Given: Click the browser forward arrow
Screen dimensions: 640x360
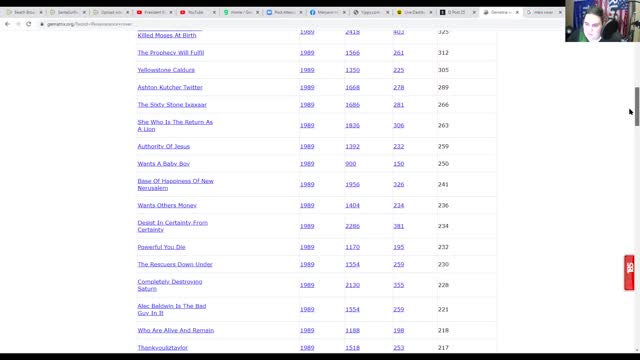Looking at the screenshot, I should tap(18, 24).
